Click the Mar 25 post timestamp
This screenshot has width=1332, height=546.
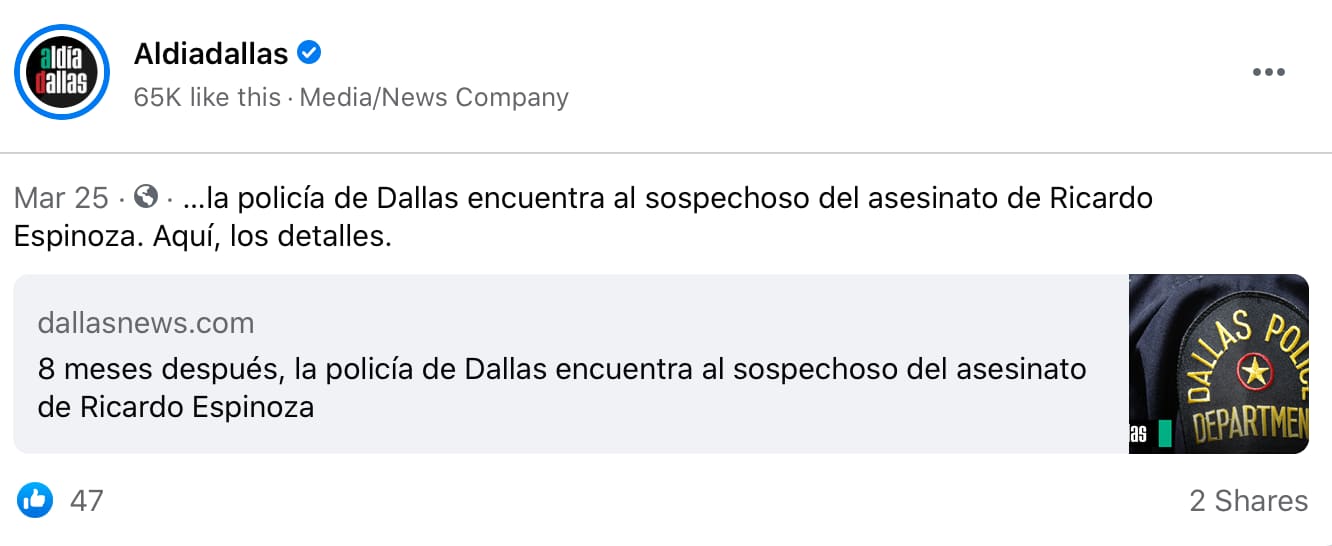(61, 198)
